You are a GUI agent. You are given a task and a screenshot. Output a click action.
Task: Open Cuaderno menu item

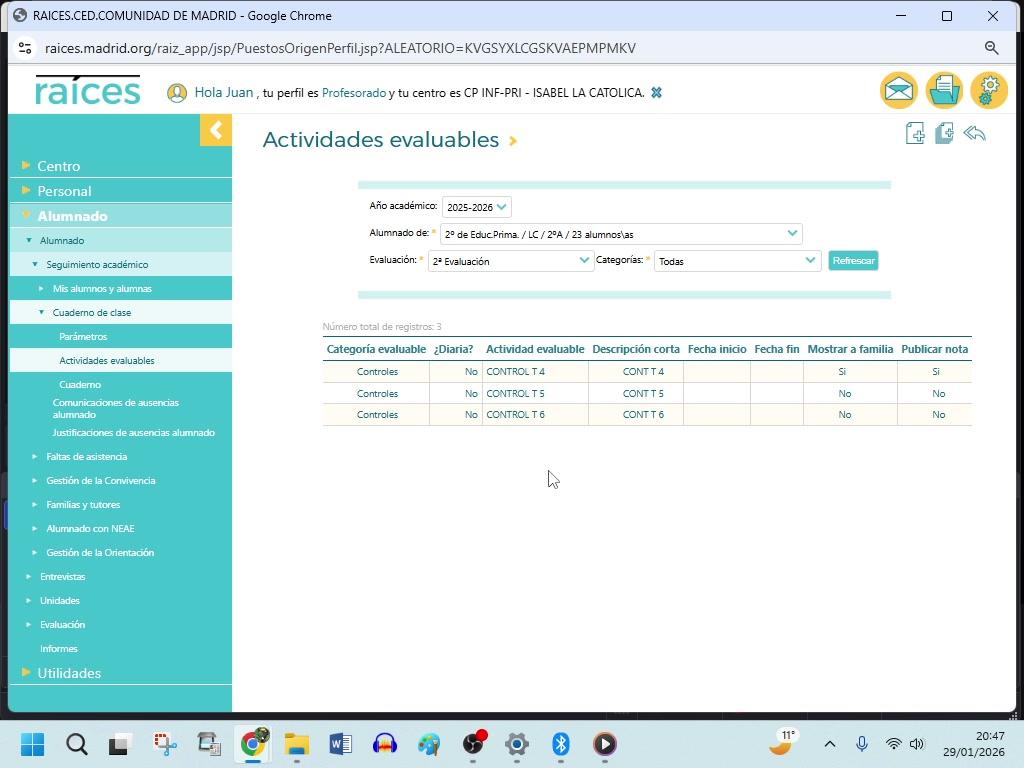tap(80, 385)
